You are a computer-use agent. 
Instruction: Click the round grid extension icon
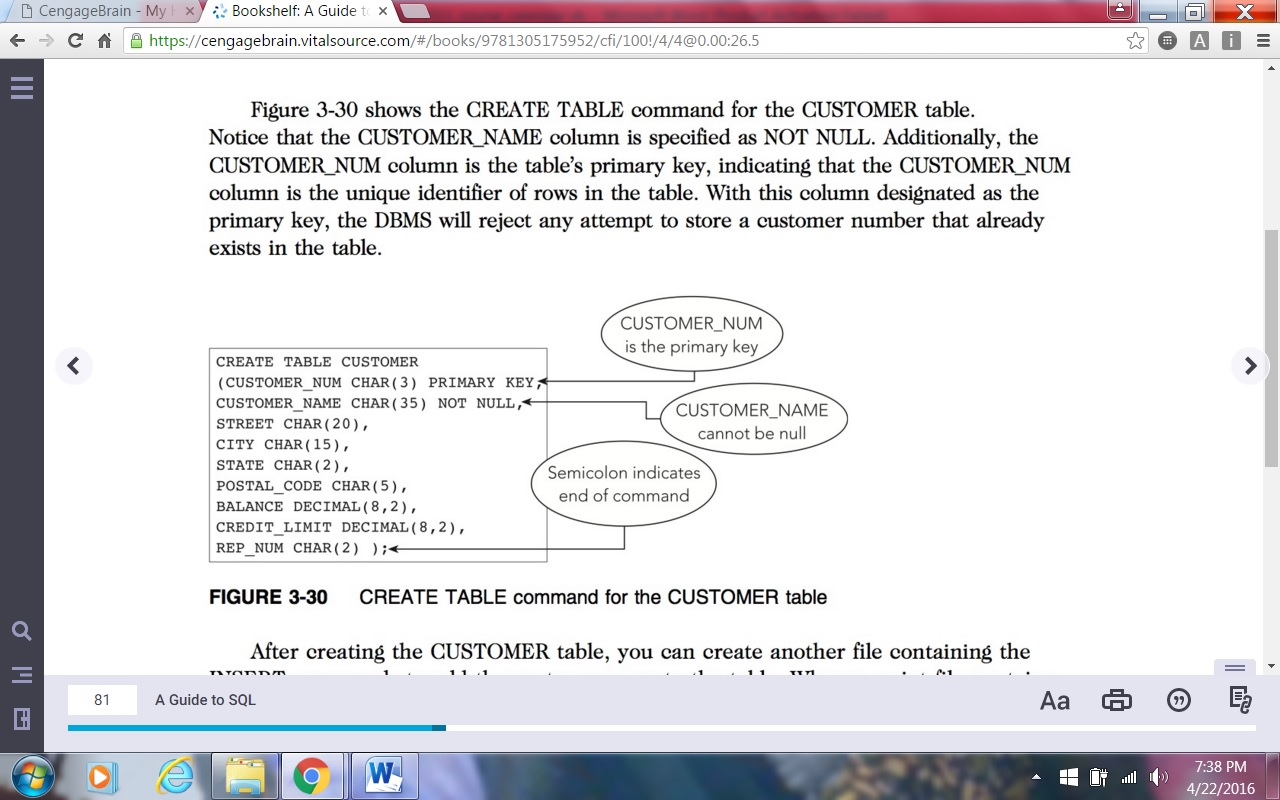pyautogui.click(x=1167, y=41)
